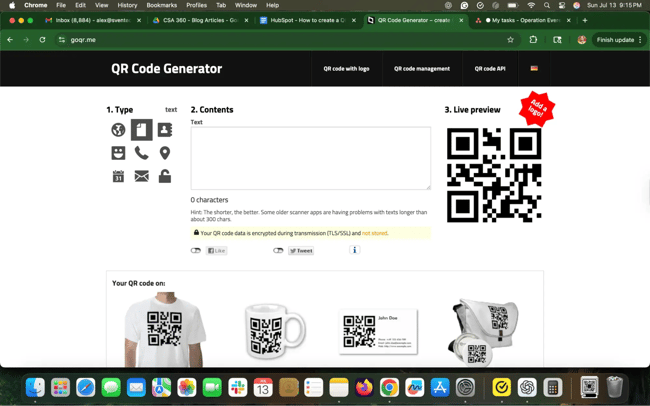650x406 pixels.
Task: Bookmark page with the star icon
Action: (x=510, y=40)
